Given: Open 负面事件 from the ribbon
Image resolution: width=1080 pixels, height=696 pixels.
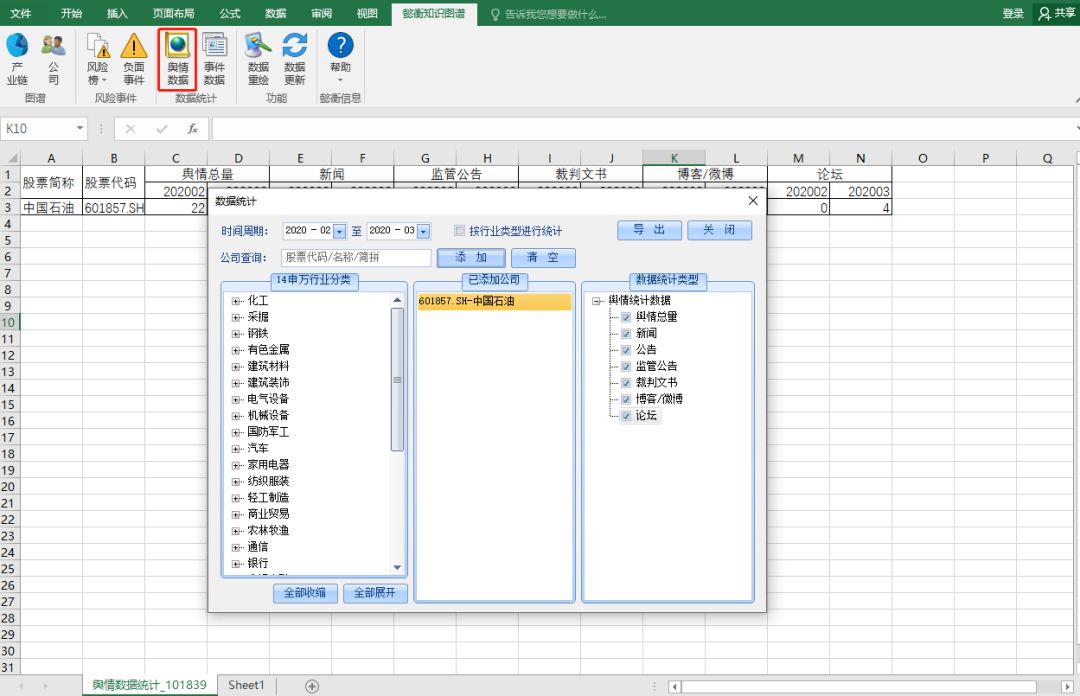Looking at the screenshot, I should coord(133,58).
